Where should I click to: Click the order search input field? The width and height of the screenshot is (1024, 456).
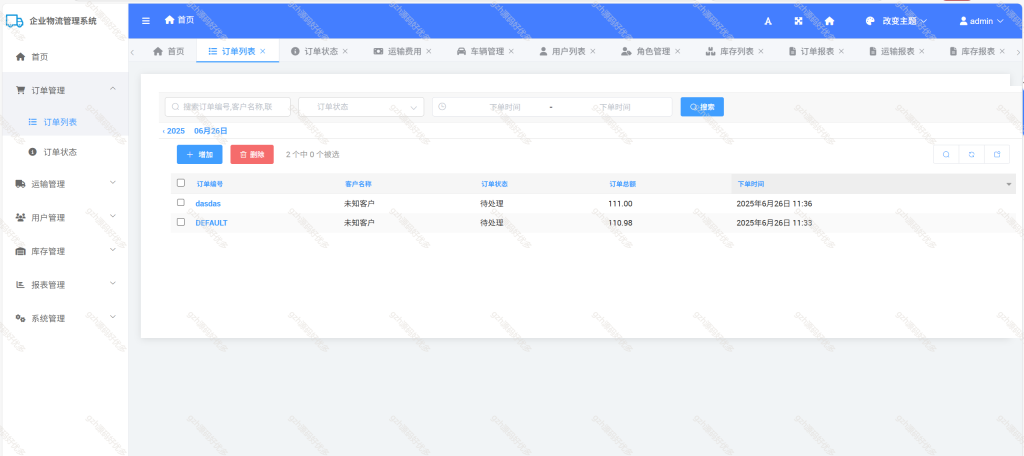(228, 106)
